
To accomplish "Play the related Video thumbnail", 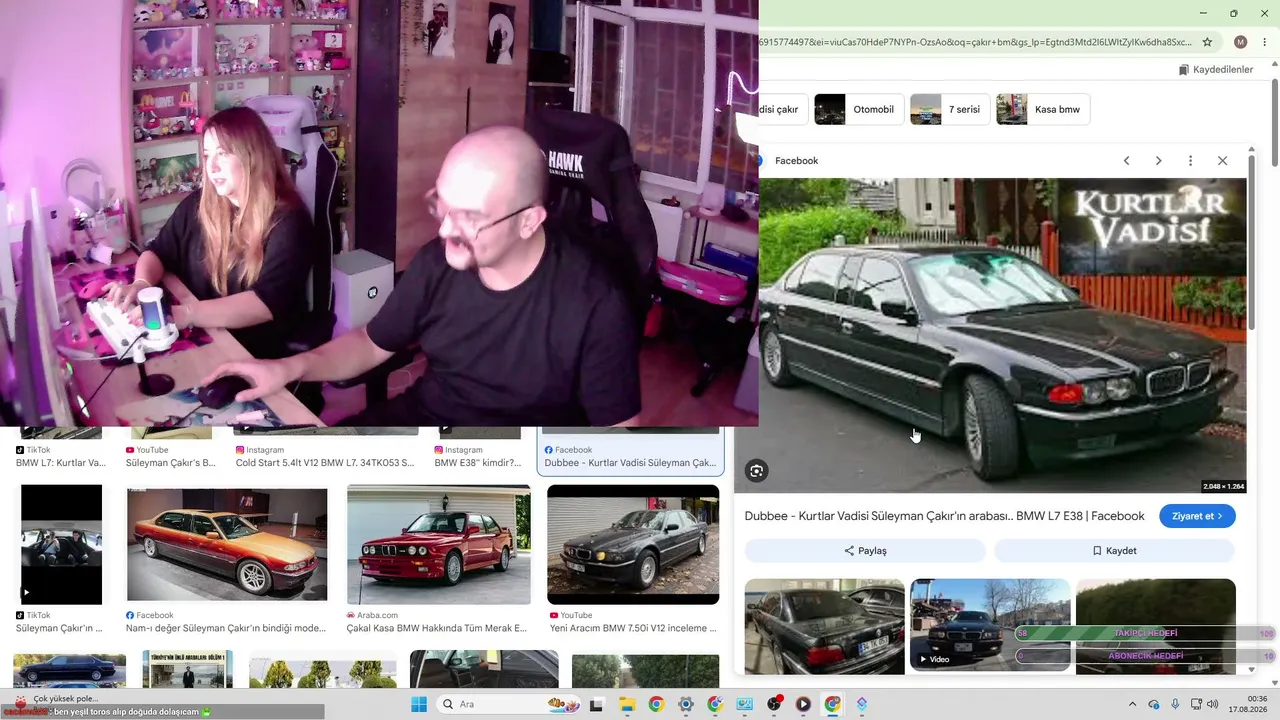I will (990, 626).
